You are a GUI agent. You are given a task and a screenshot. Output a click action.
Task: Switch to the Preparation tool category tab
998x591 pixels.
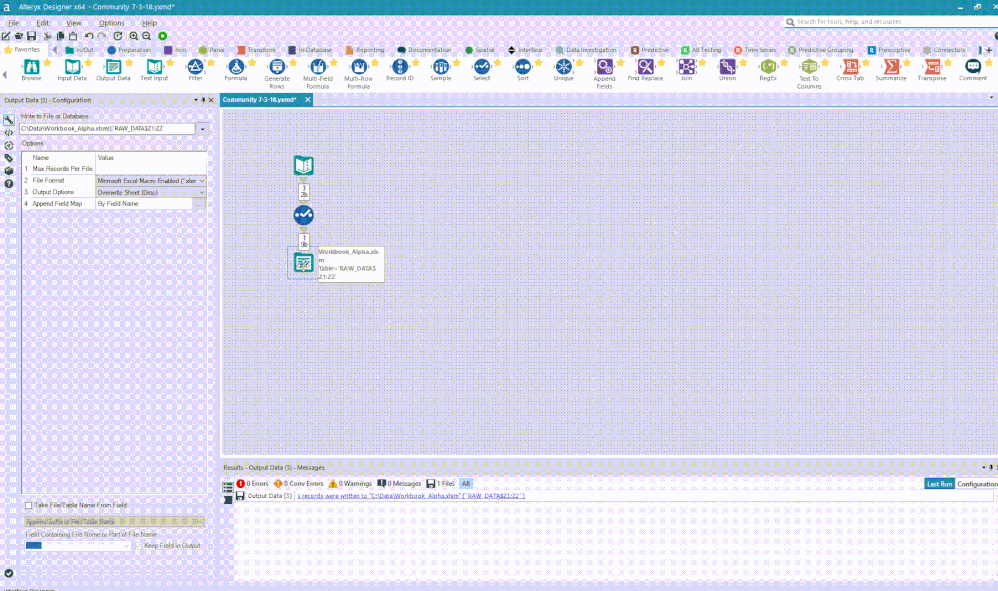(x=129, y=50)
